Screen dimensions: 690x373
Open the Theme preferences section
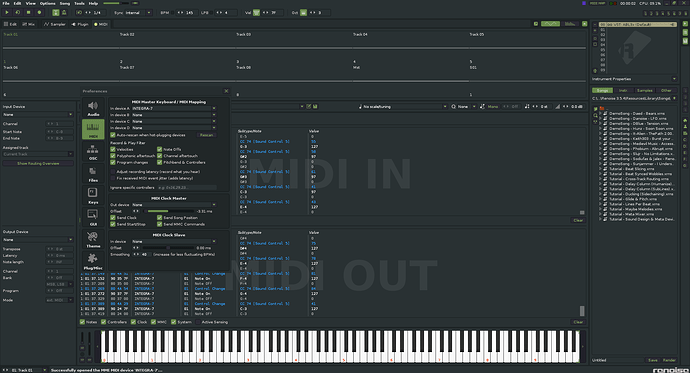pyautogui.click(x=93, y=239)
